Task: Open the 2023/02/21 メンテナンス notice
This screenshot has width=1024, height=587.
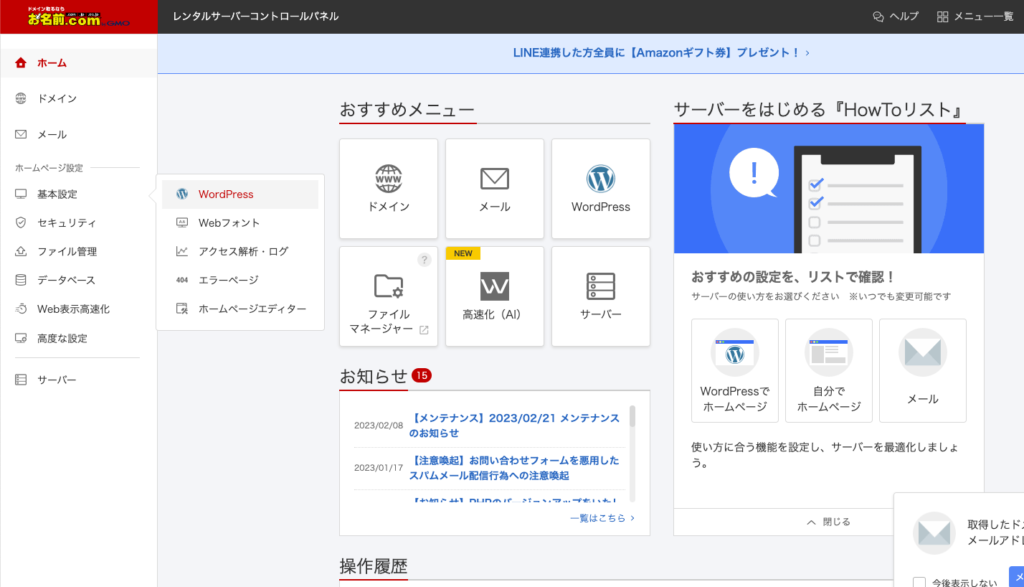Action: [514, 426]
